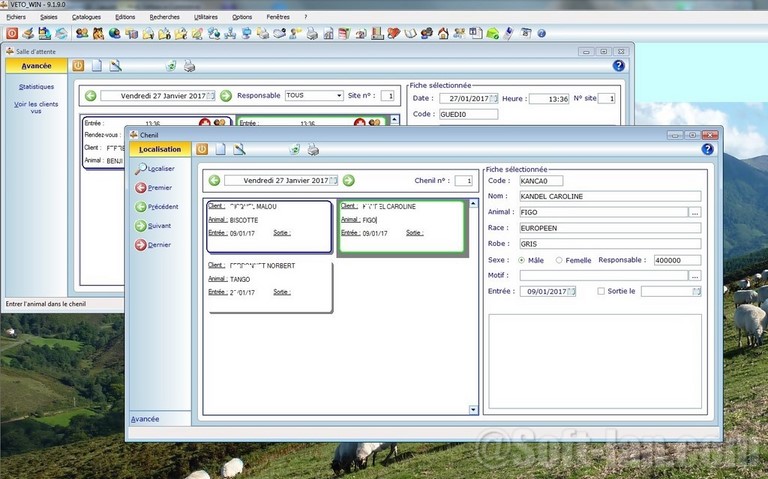Open the Entrée date picker dropdown
Image resolution: width=768 pixels, height=479 pixels.
[x=573, y=291]
